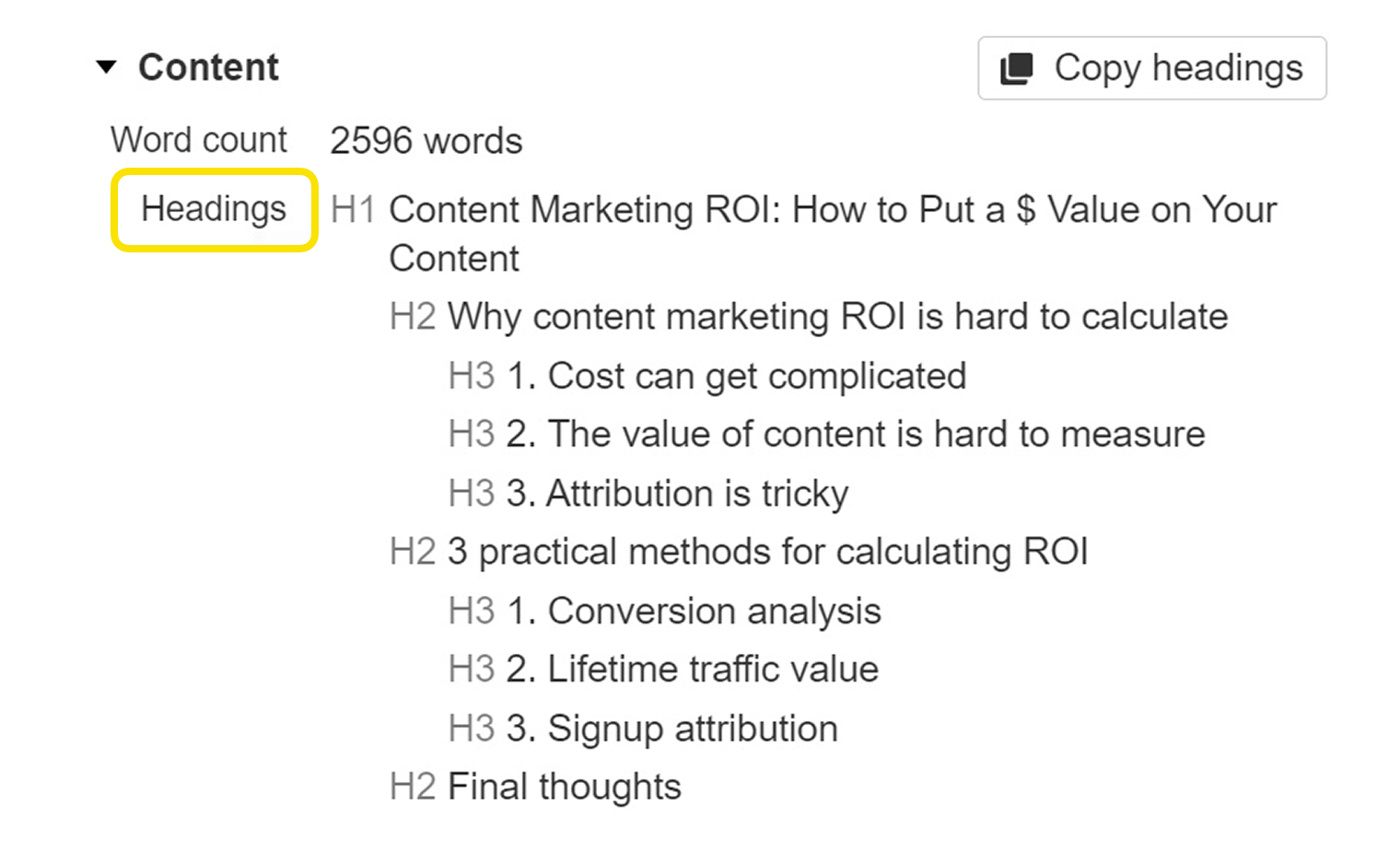
Task: Click the H2 tag beside Final thoughts
Action: [413, 787]
